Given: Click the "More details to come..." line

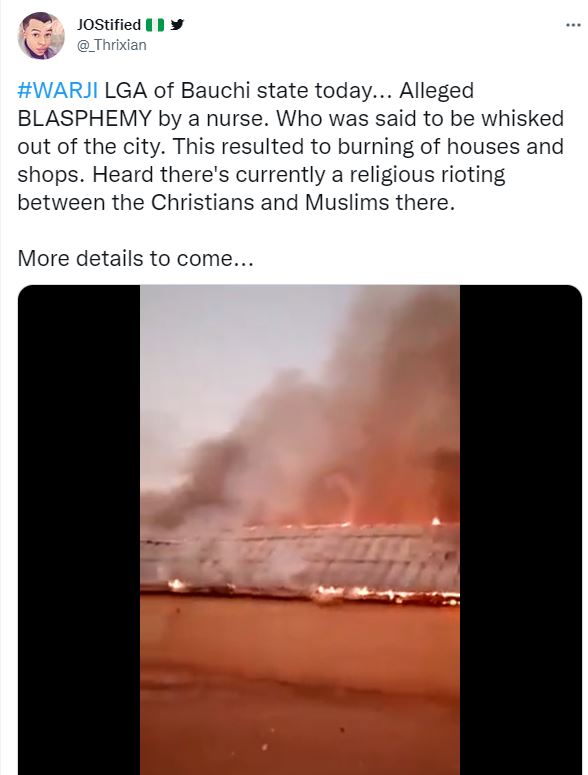Looking at the screenshot, I should pos(136,258).
